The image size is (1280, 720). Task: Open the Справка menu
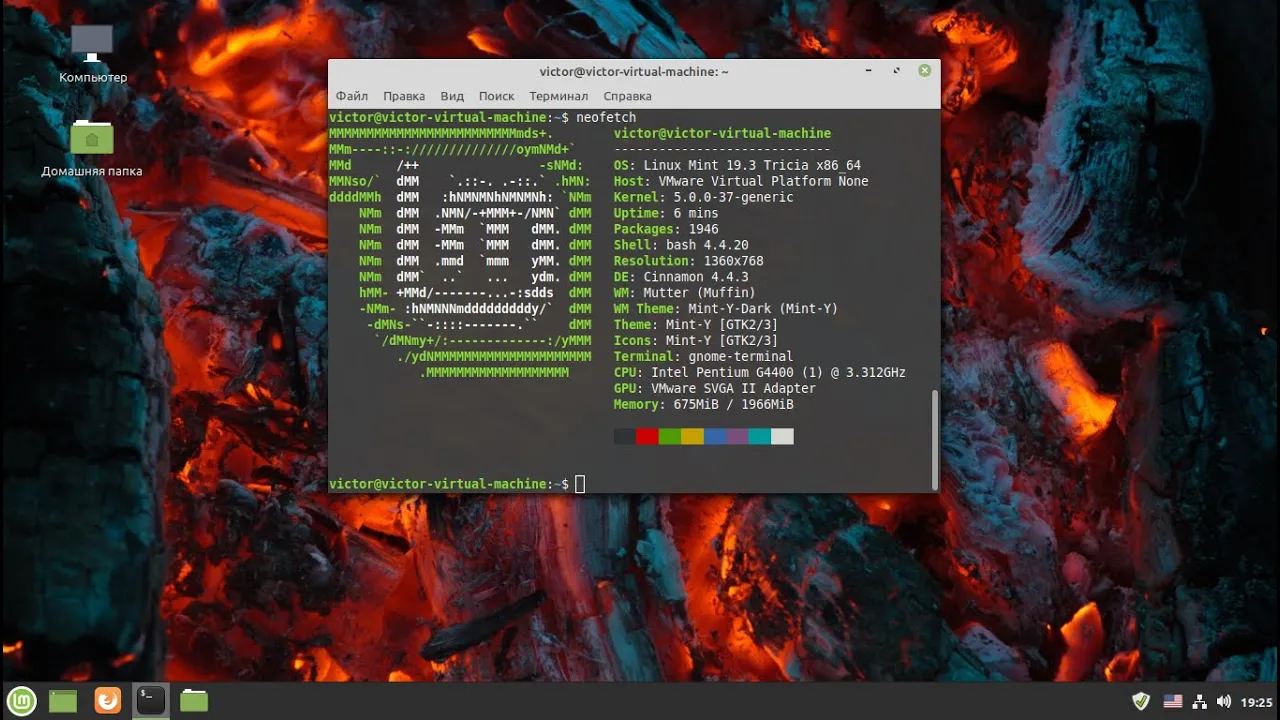(628, 96)
